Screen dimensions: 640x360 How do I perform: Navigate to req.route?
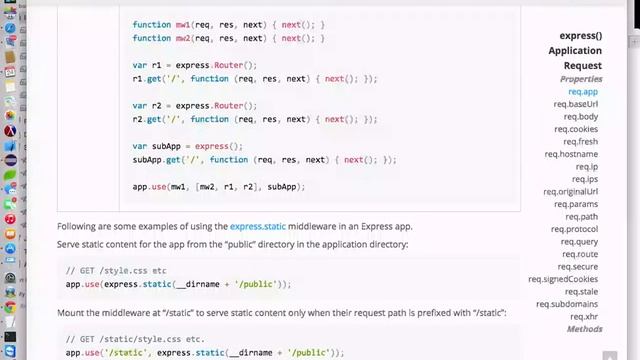pyautogui.click(x=580, y=254)
